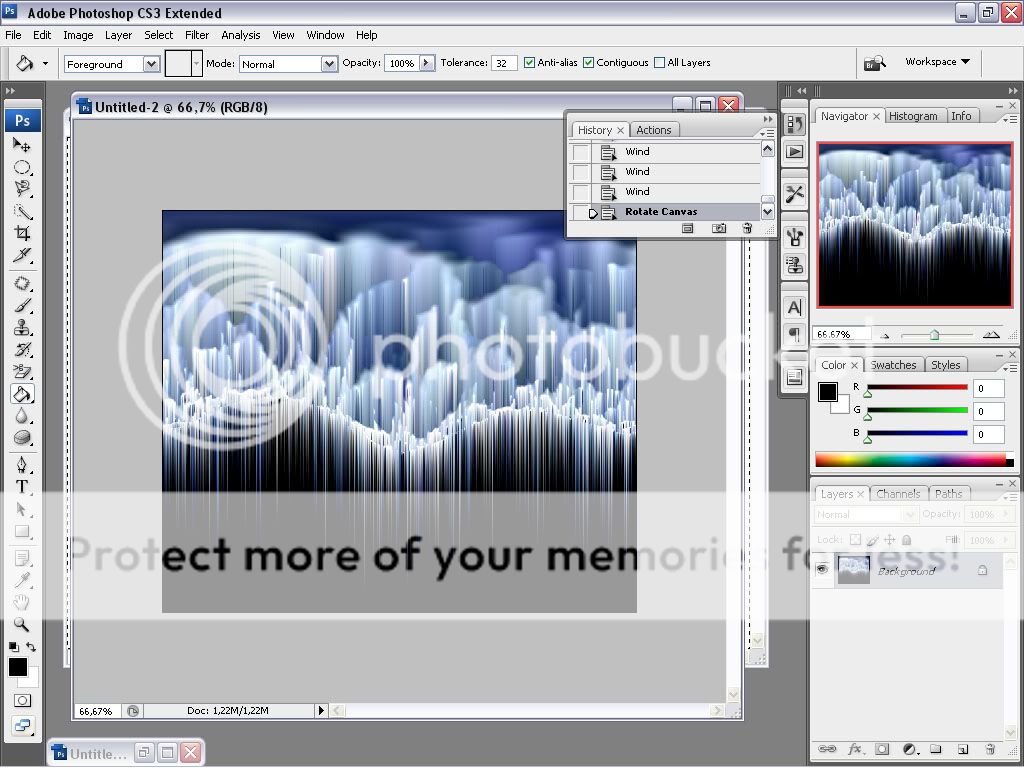Select the Zoom tool in the toolbox
This screenshot has width=1024, height=768.
[22, 624]
